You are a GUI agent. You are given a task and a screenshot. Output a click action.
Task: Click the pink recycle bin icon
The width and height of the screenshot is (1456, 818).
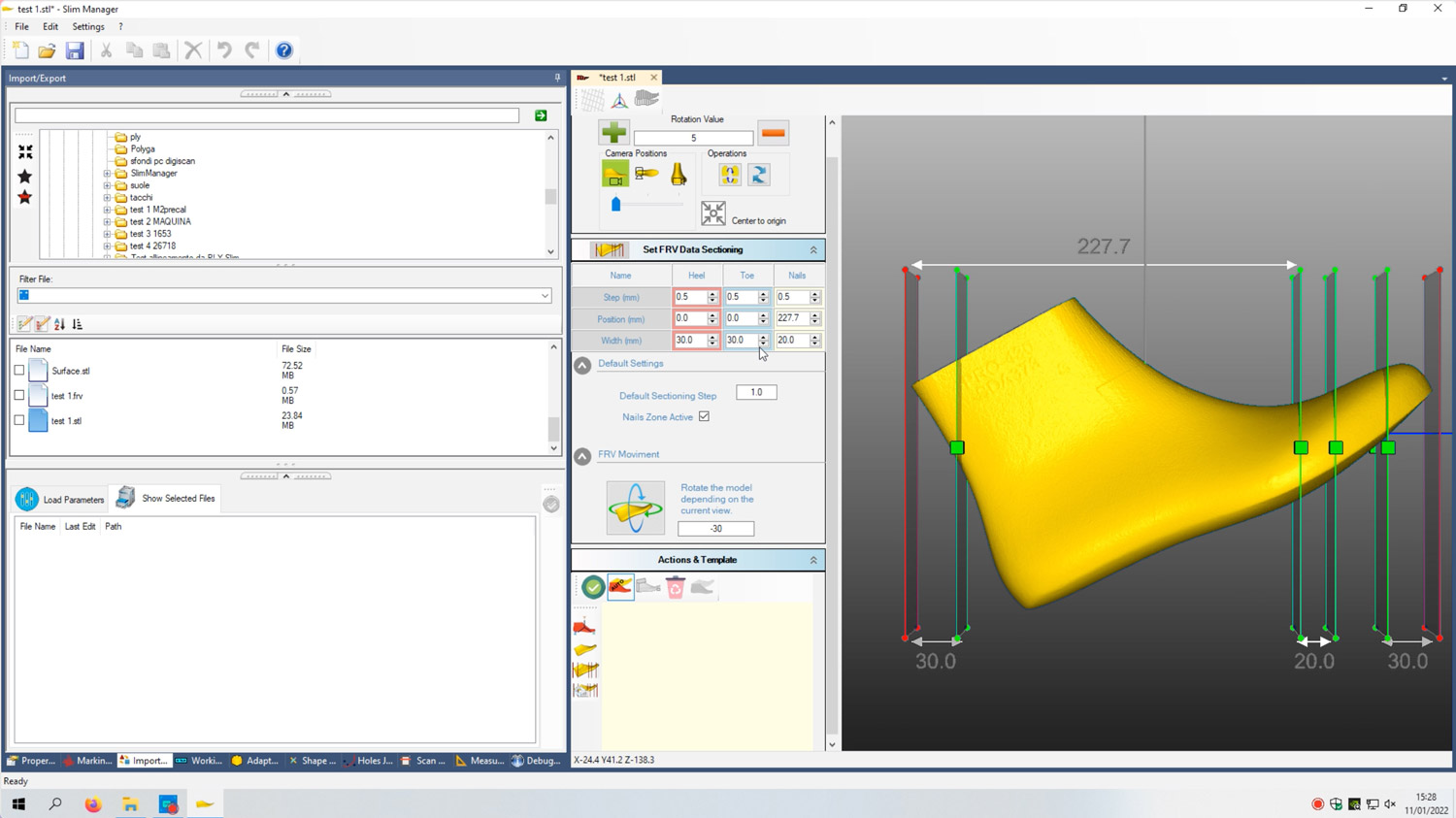pyautogui.click(x=676, y=587)
